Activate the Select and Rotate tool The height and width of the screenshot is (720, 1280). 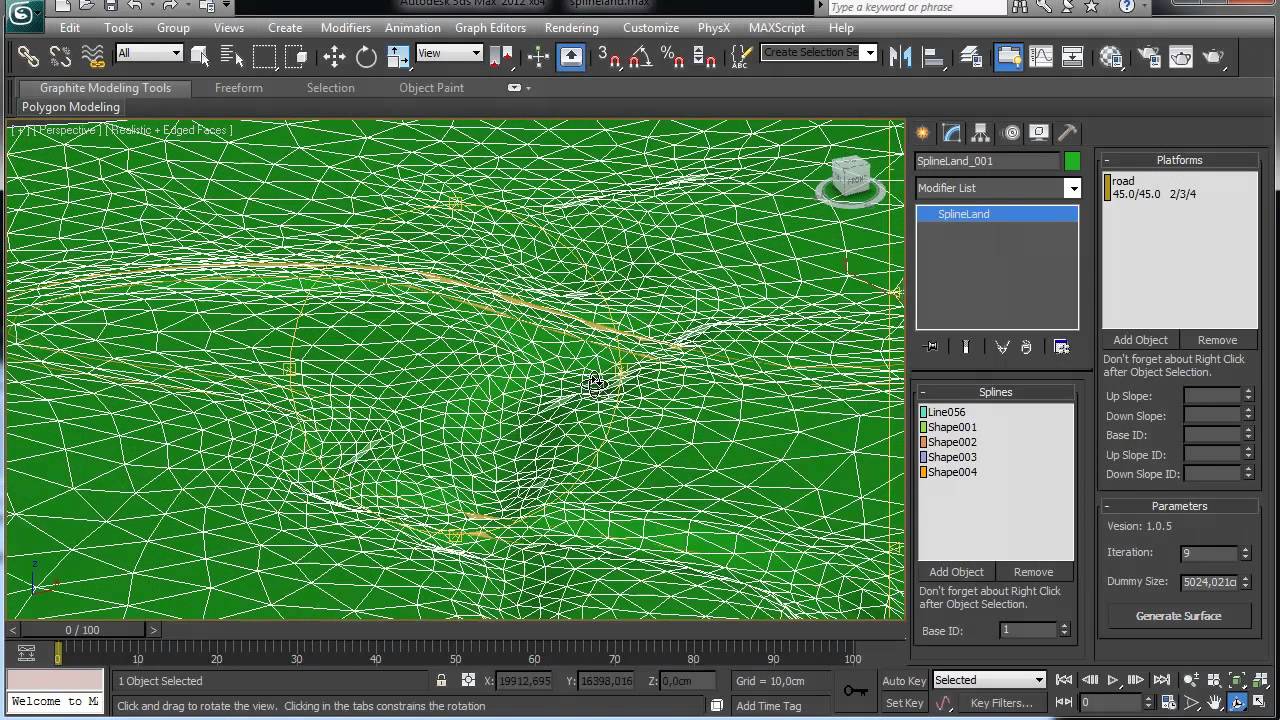pos(366,56)
